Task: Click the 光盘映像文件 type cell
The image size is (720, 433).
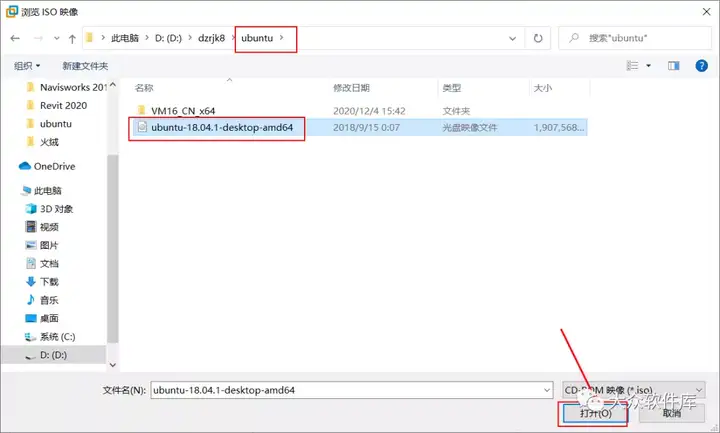Action: (469, 128)
